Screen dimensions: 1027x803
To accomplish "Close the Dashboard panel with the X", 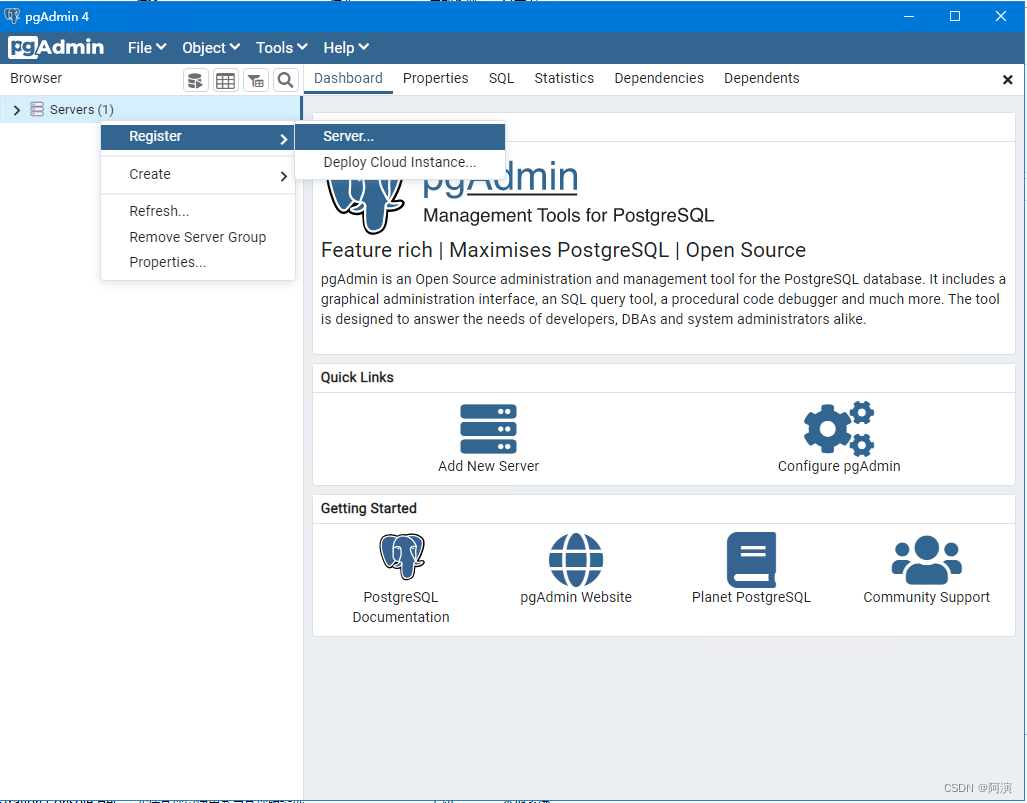I will pyautogui.click(x=1008, y=78).
